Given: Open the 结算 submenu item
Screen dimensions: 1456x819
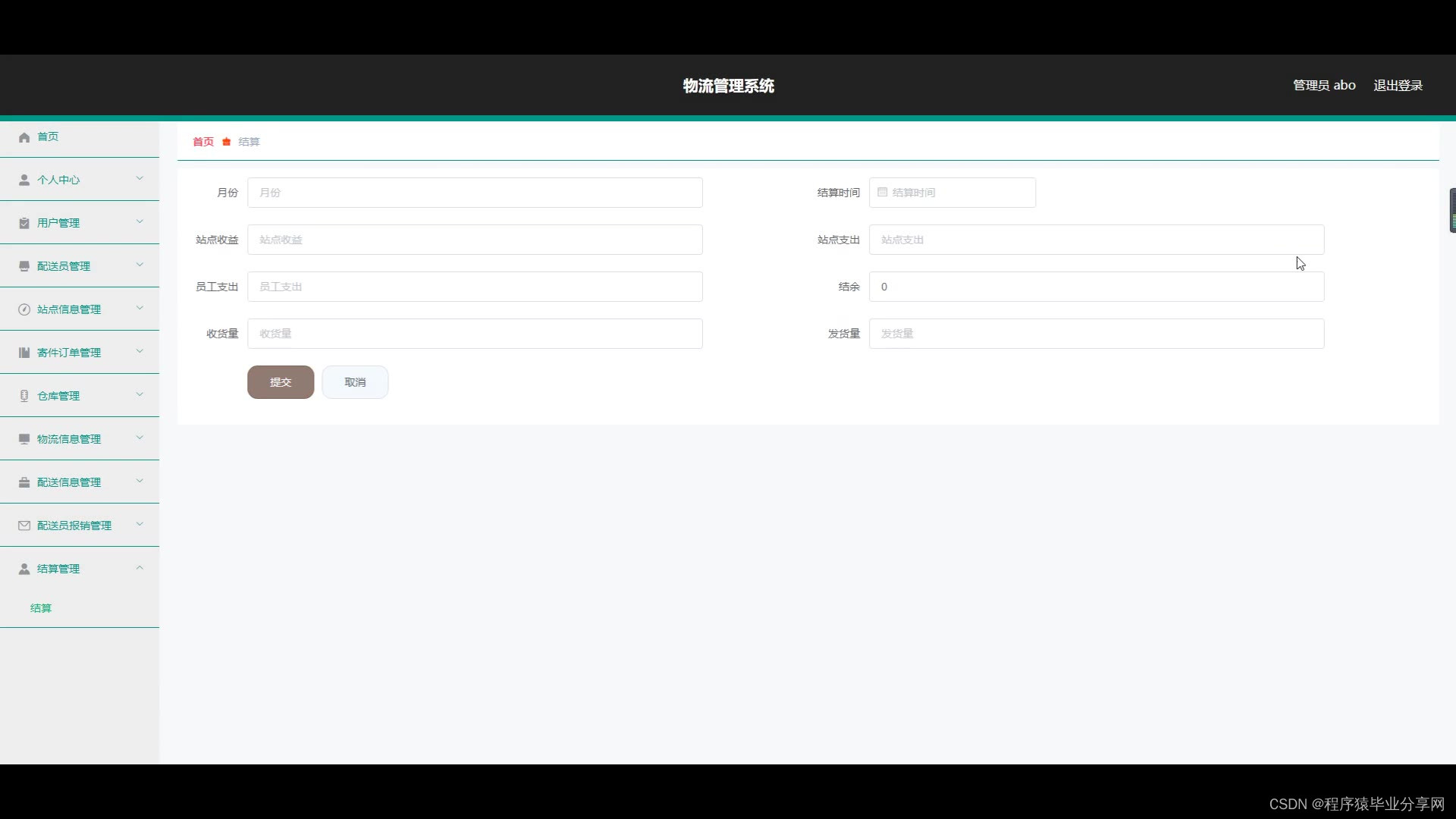Looking at the screenshot, I should click(41, 608).
